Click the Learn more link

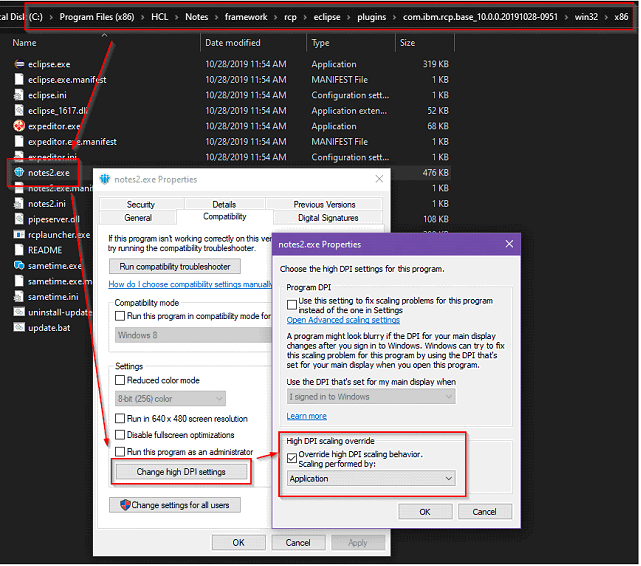tap(307, 416)
